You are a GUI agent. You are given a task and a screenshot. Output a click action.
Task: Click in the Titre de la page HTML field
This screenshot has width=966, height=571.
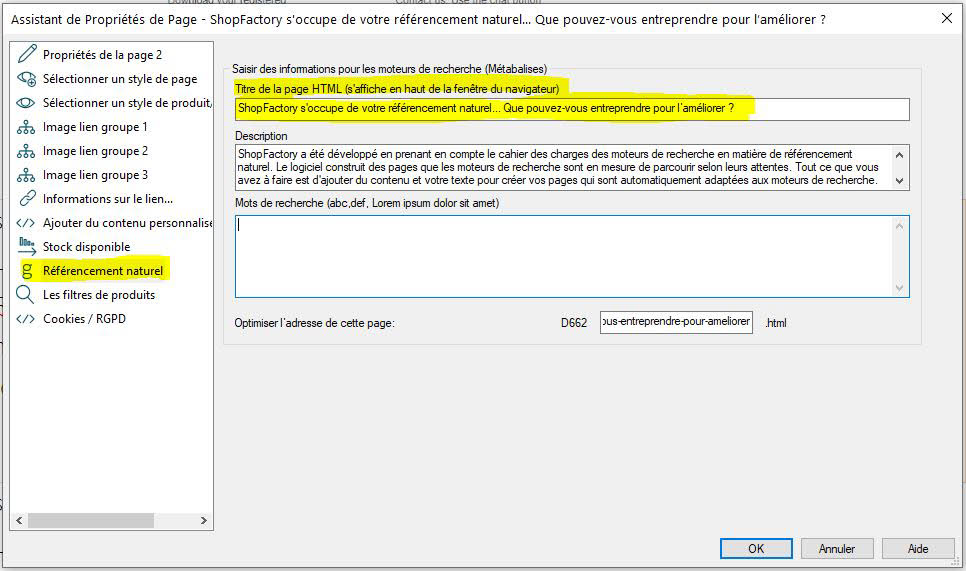click(x=570, y=108)
